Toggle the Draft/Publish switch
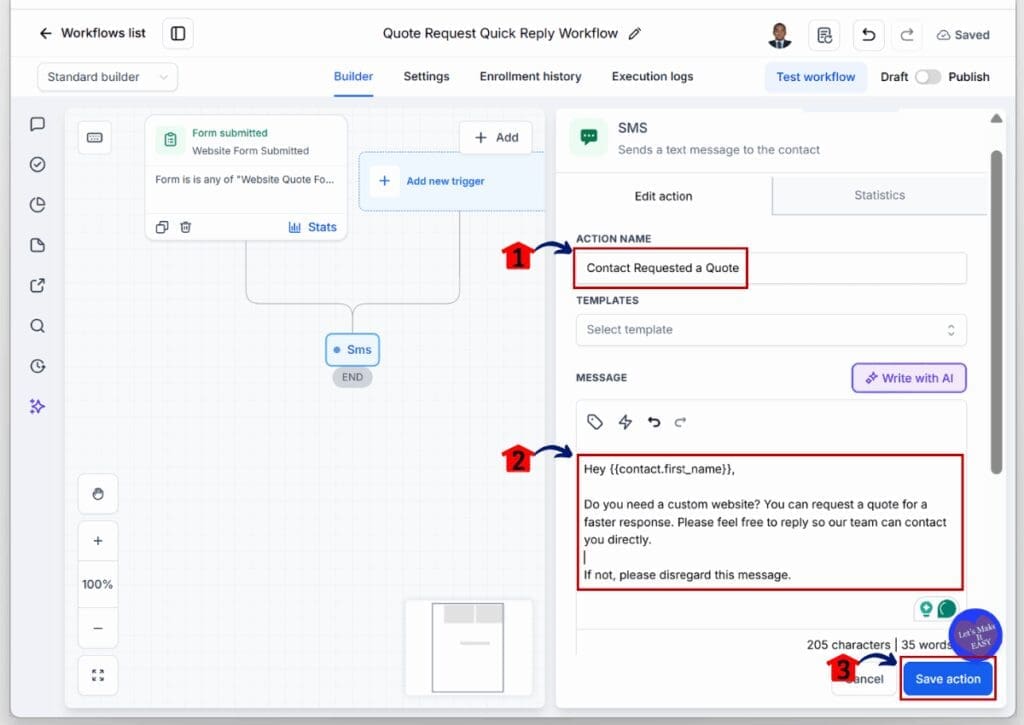This screenshot has width=1024, height=725. (927, 77)
